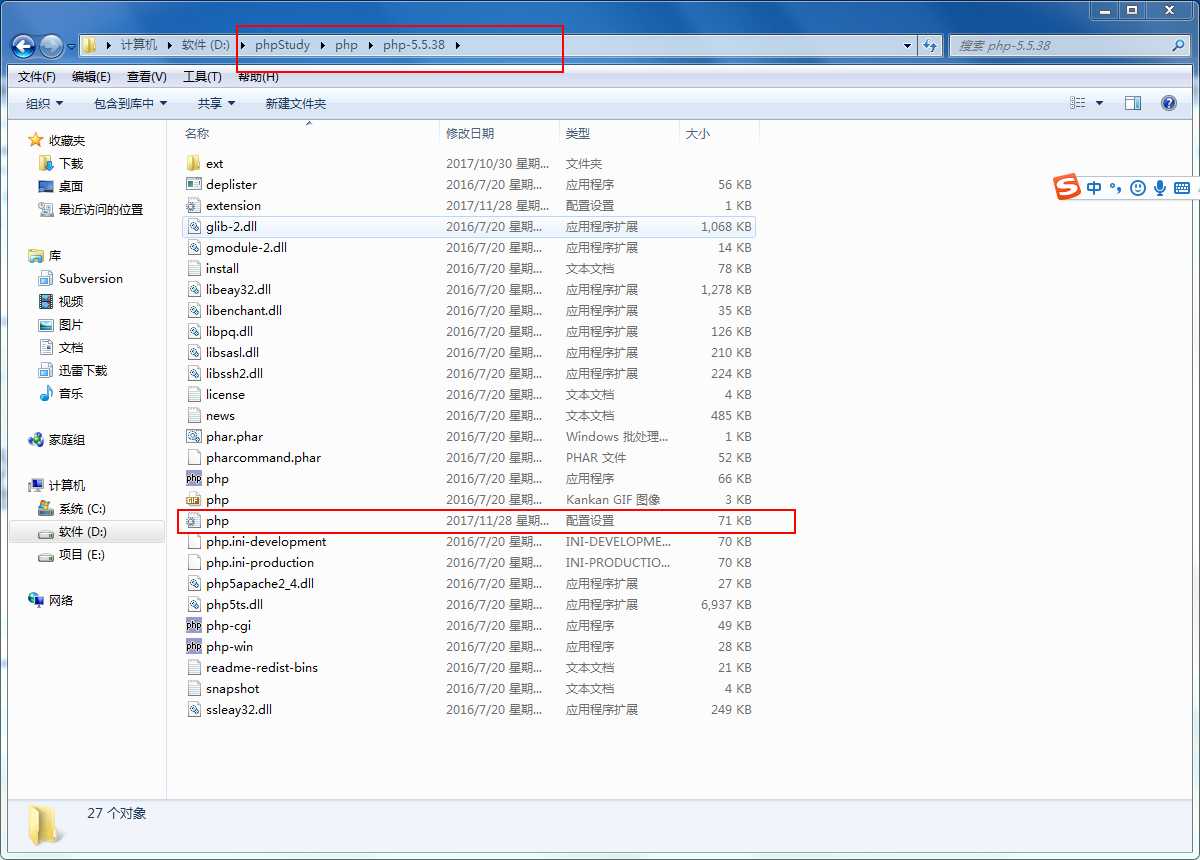This screenshot has width=1200, height=860.
Task: Click the change view icon in toolbar
Action: (x=1077, y=103)
